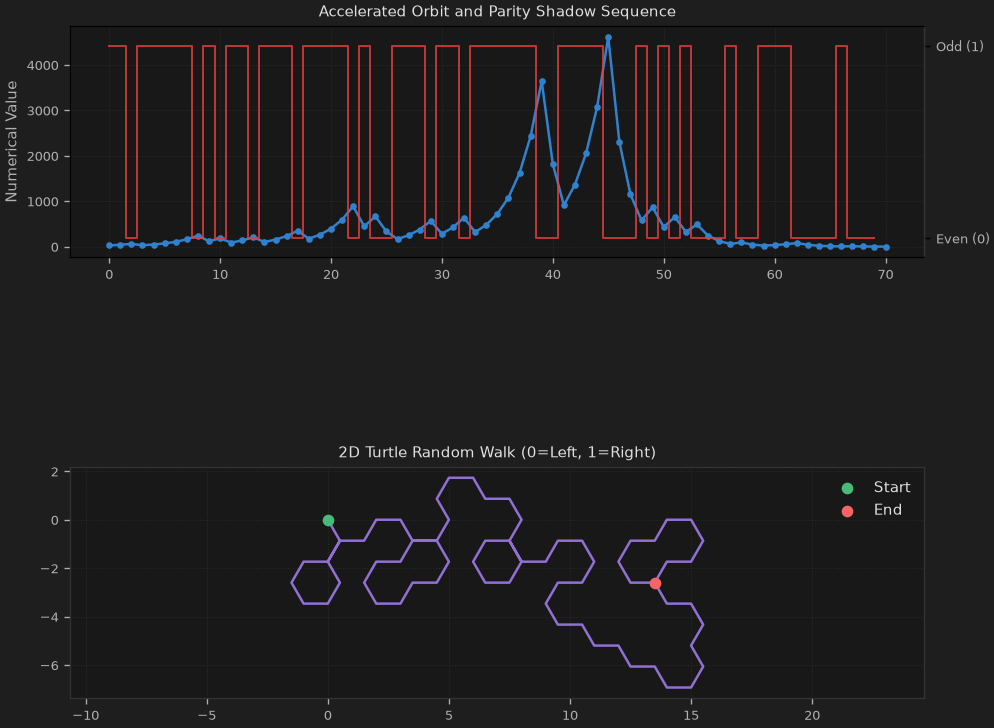The image size is (994, 728).
Task: Select the 40 tick on the orbit chart x-axis
Action: [x=553, y=275]
